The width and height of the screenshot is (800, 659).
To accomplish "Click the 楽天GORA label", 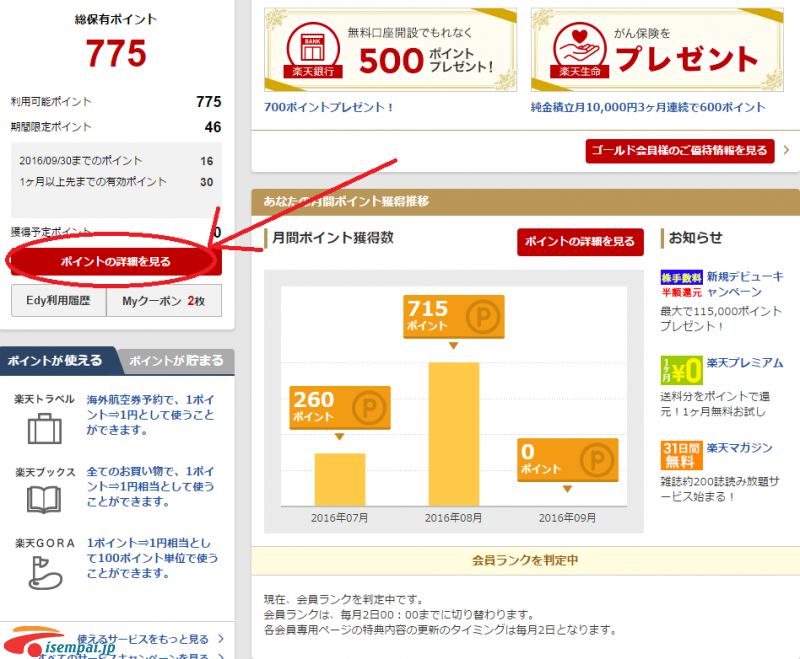I will 45,543.
